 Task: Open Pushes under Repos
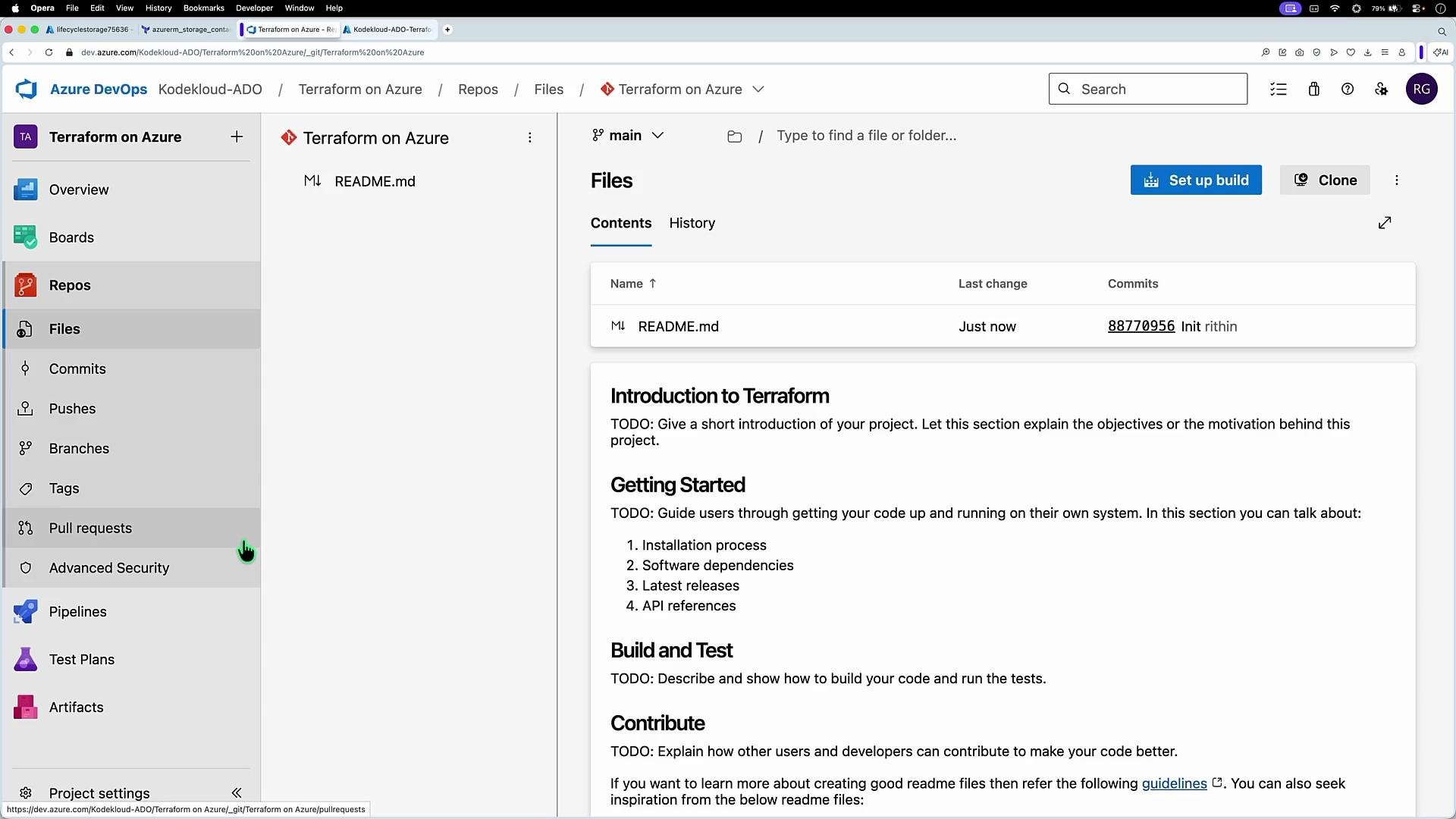(x=132, y=409)
